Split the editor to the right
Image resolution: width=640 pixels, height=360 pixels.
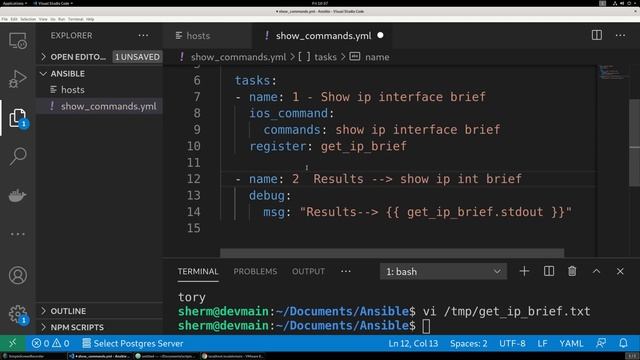point(597,35)
